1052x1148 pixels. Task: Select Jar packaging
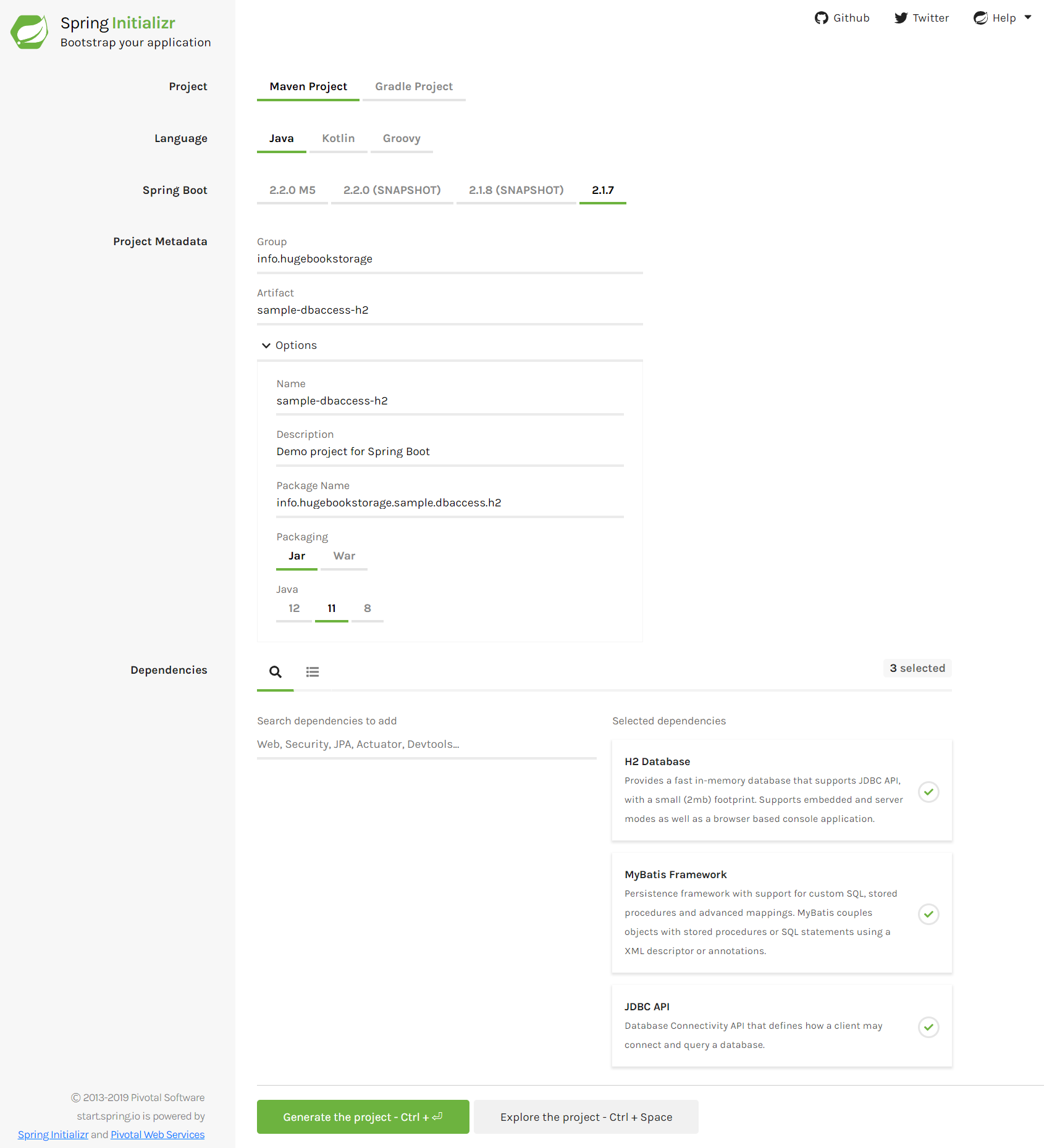(x=297, y=556)
